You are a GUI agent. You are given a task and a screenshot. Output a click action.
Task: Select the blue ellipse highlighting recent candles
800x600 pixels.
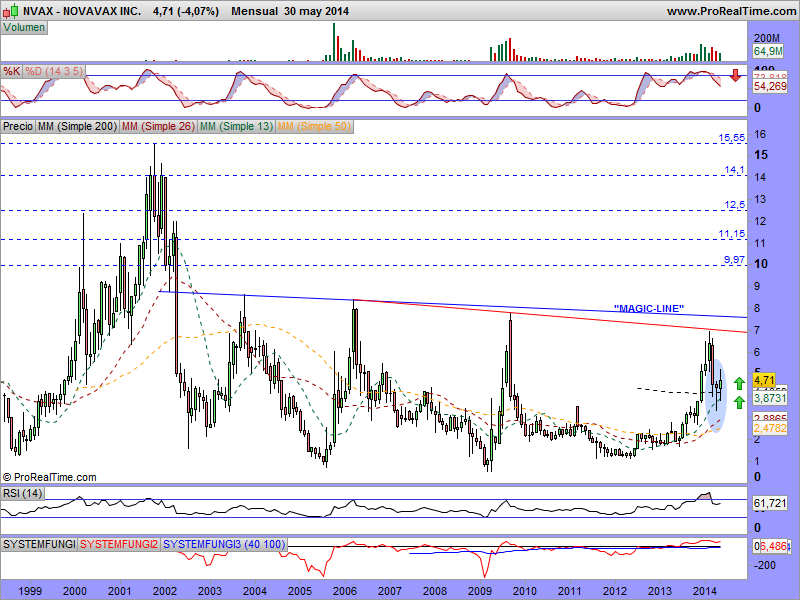coord(716,395)
